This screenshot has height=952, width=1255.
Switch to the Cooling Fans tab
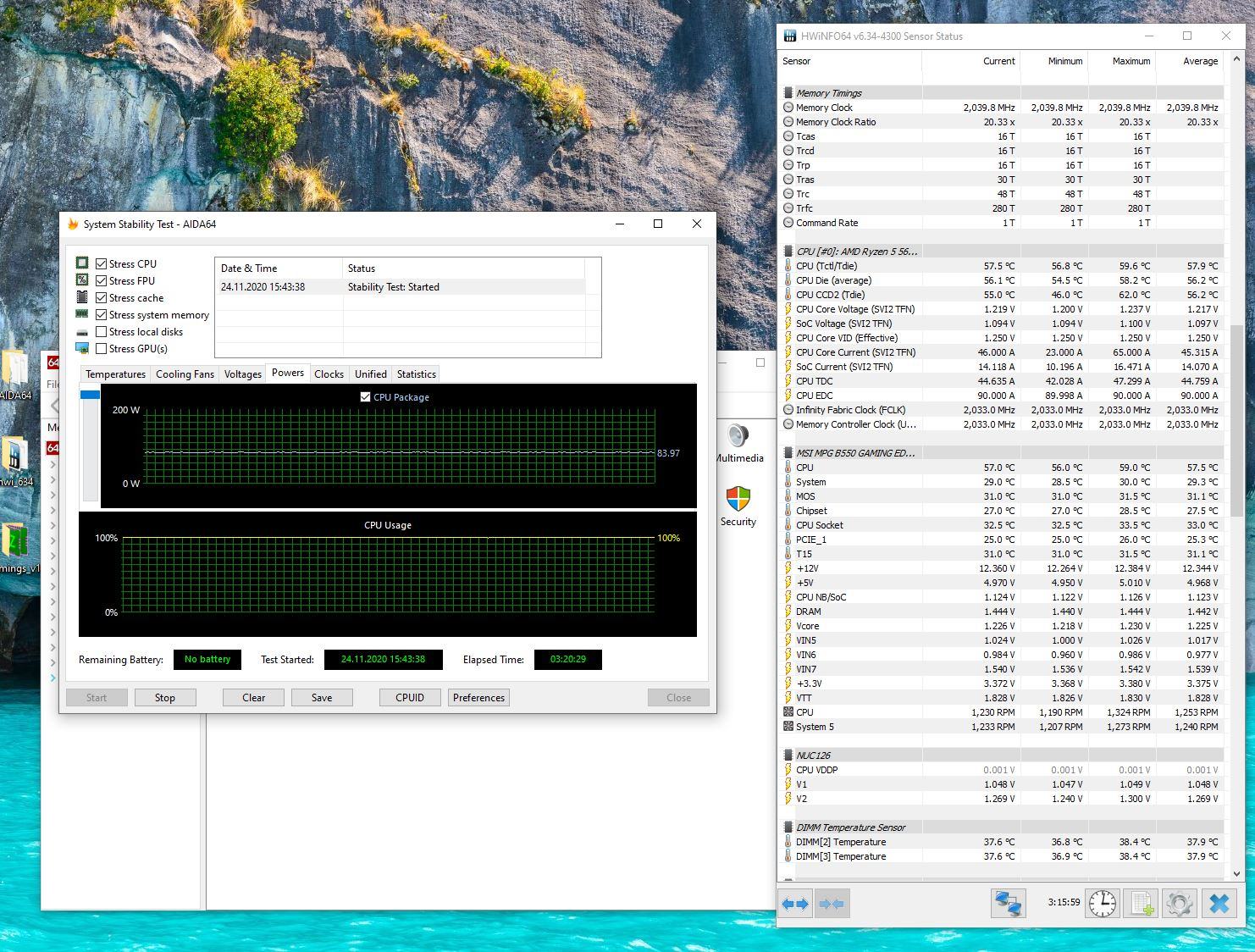(185, 374)
